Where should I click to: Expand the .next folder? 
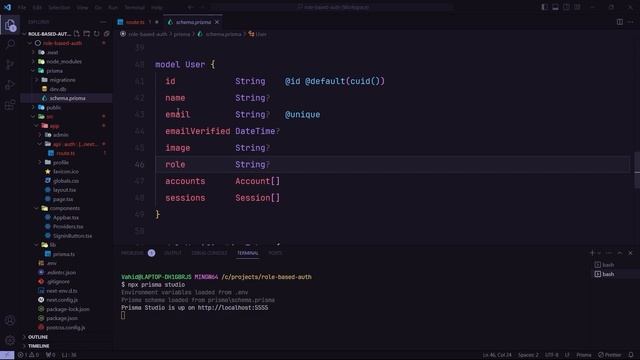pos(52,52)
